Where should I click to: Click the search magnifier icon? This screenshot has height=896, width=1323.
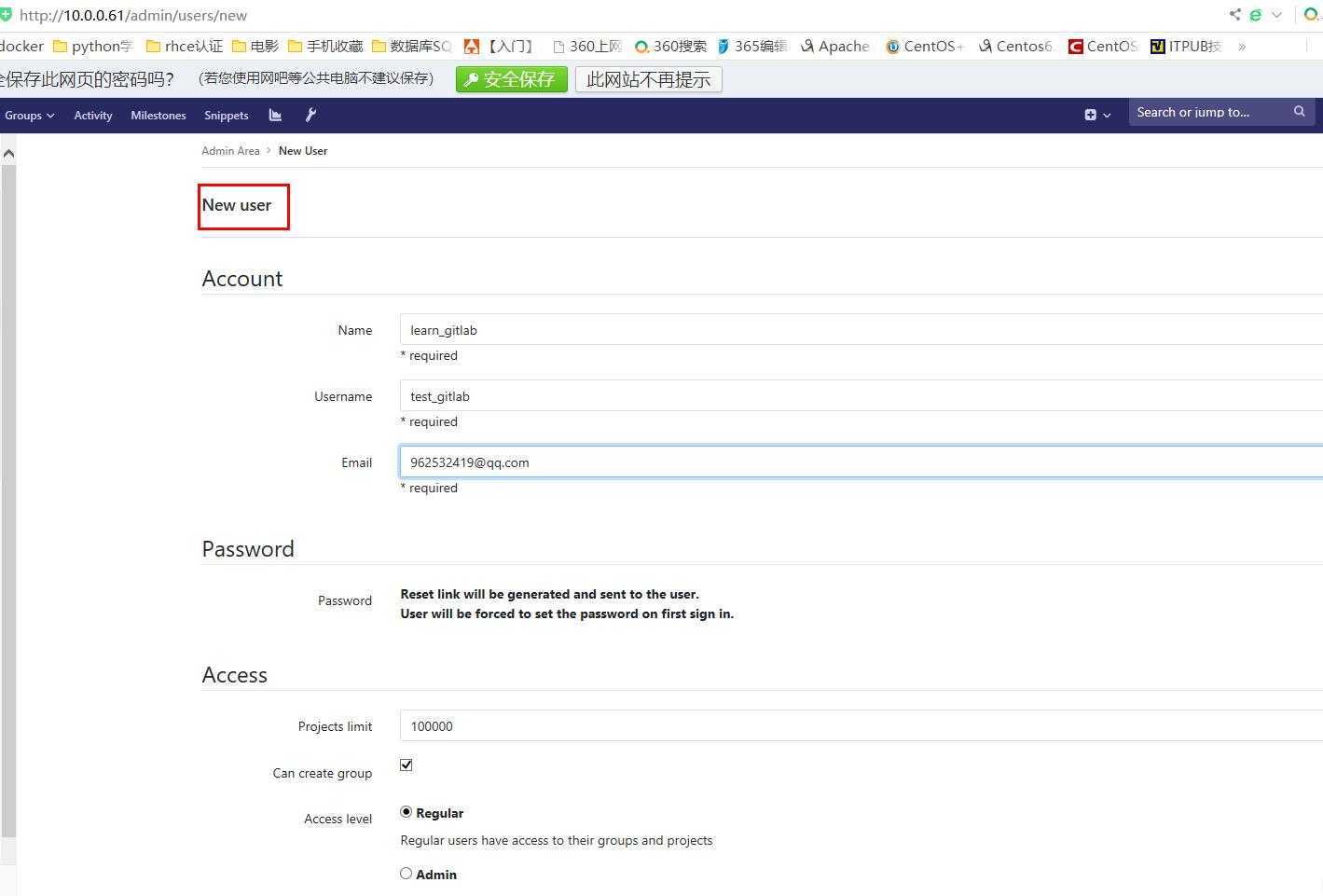coord(1299,112)
